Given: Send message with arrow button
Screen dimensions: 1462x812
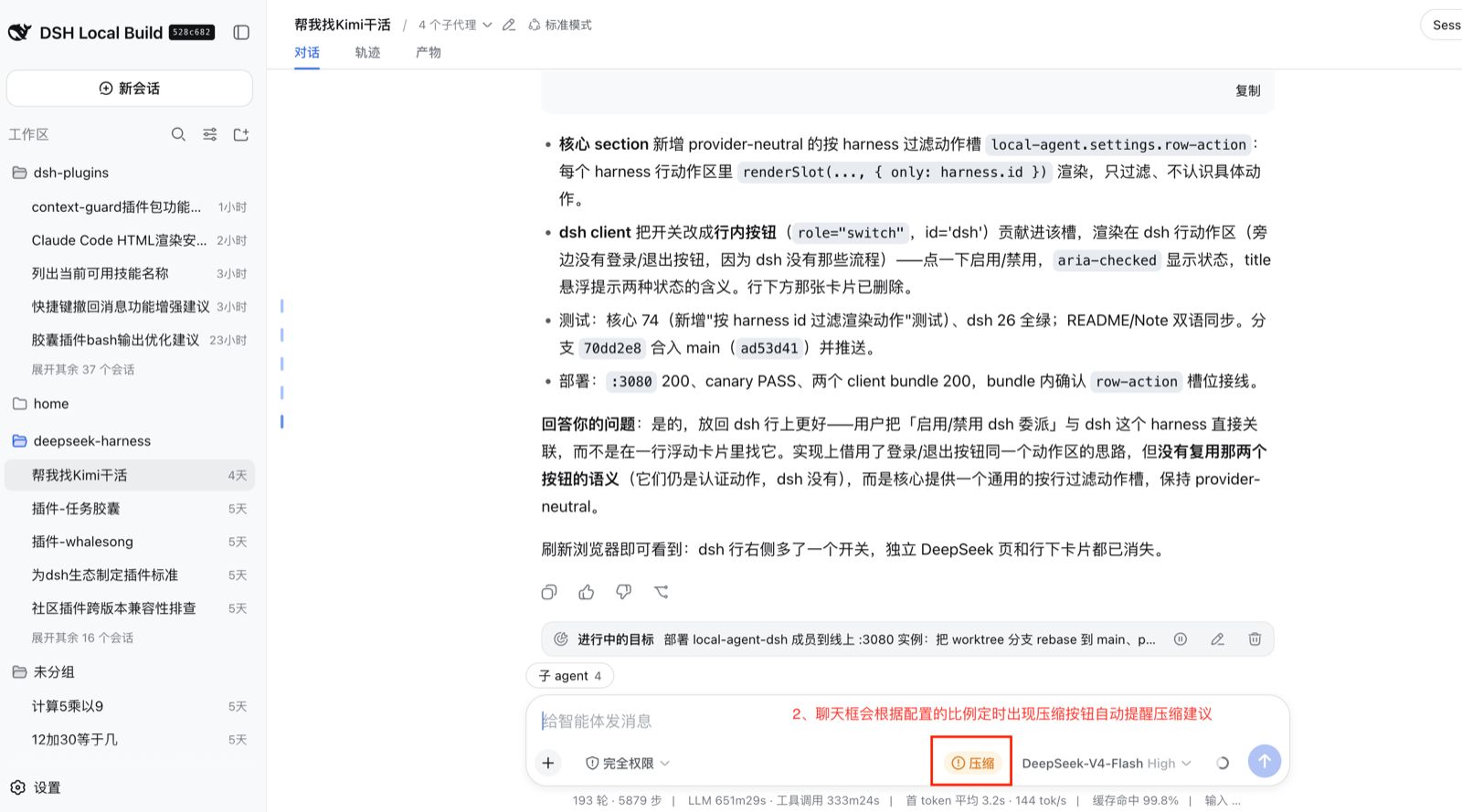Looking at the screenshot, I should pos(1265,761).
